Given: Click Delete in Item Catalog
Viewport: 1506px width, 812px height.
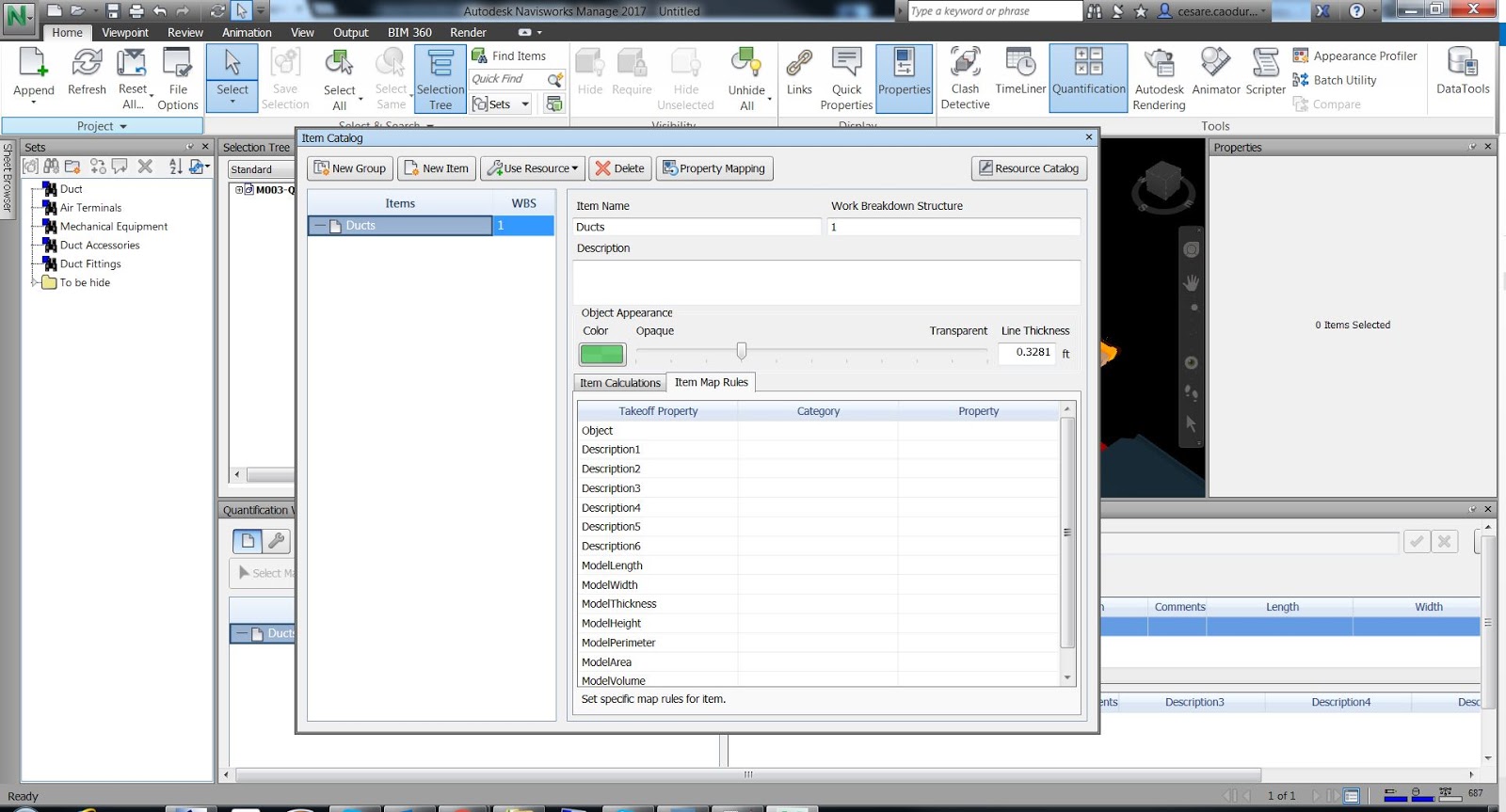Looking at the screenshot, I should click(x=620, y=168).
